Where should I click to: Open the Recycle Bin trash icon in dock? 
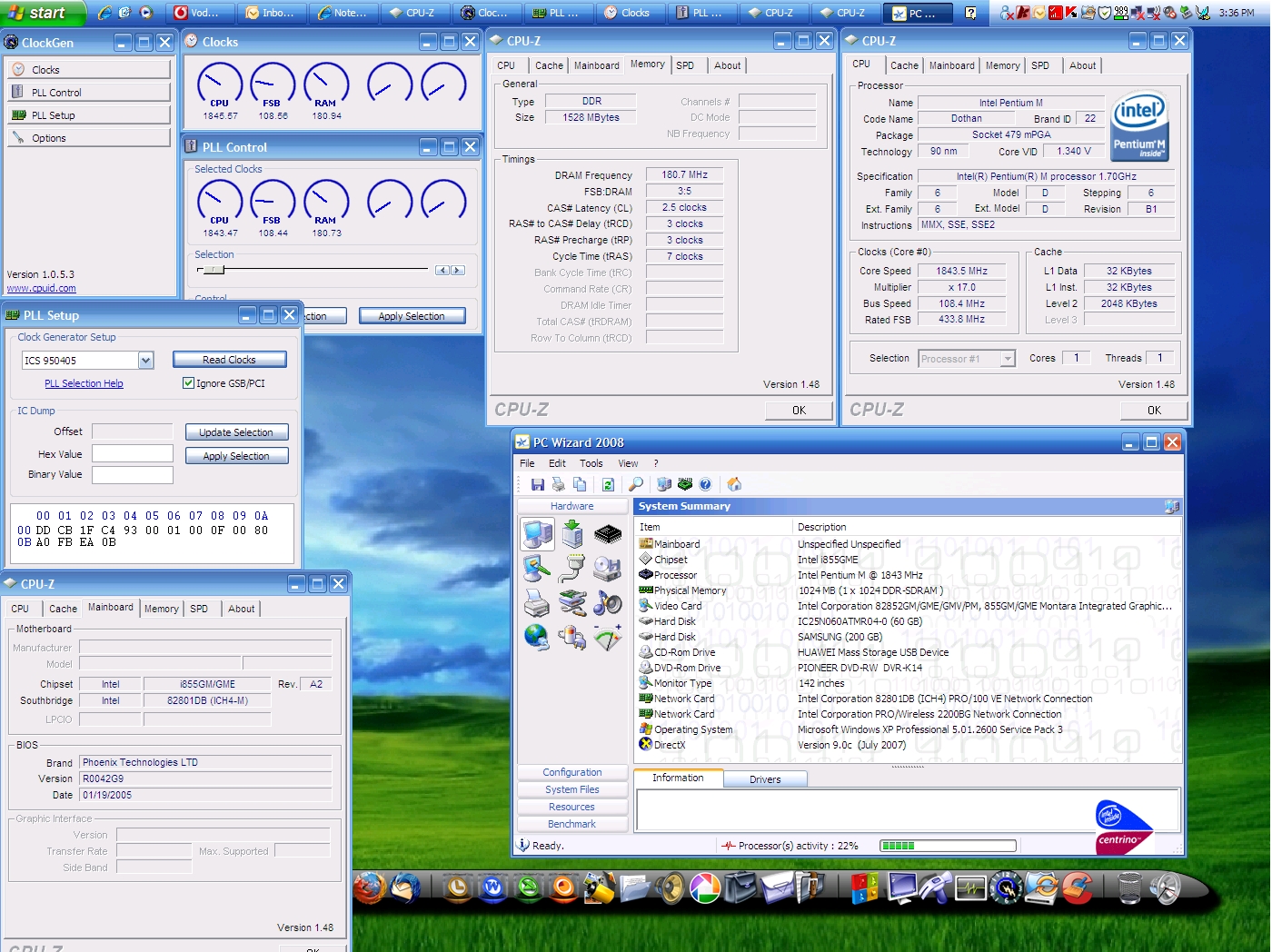pos(1129,888)
